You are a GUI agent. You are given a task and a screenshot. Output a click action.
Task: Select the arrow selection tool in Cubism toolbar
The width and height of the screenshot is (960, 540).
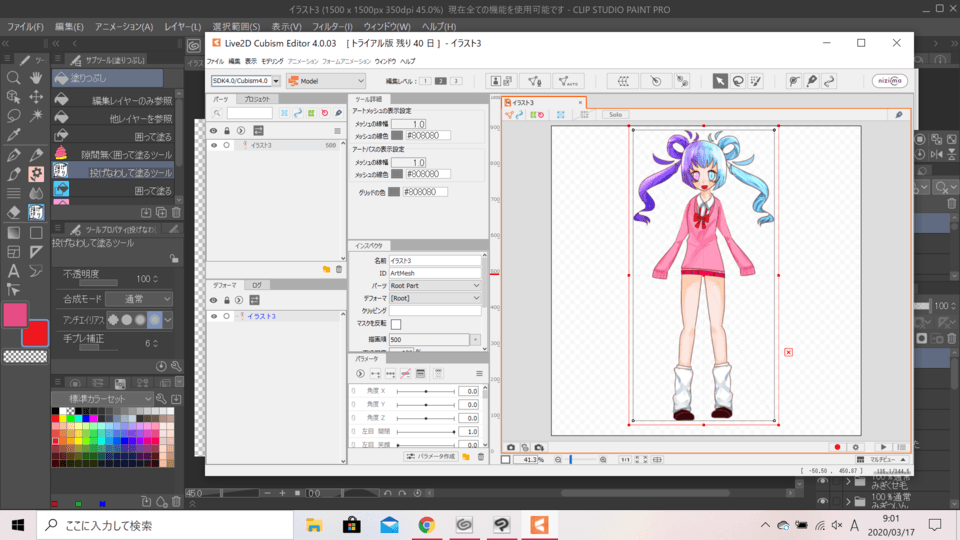pos(720,81)
